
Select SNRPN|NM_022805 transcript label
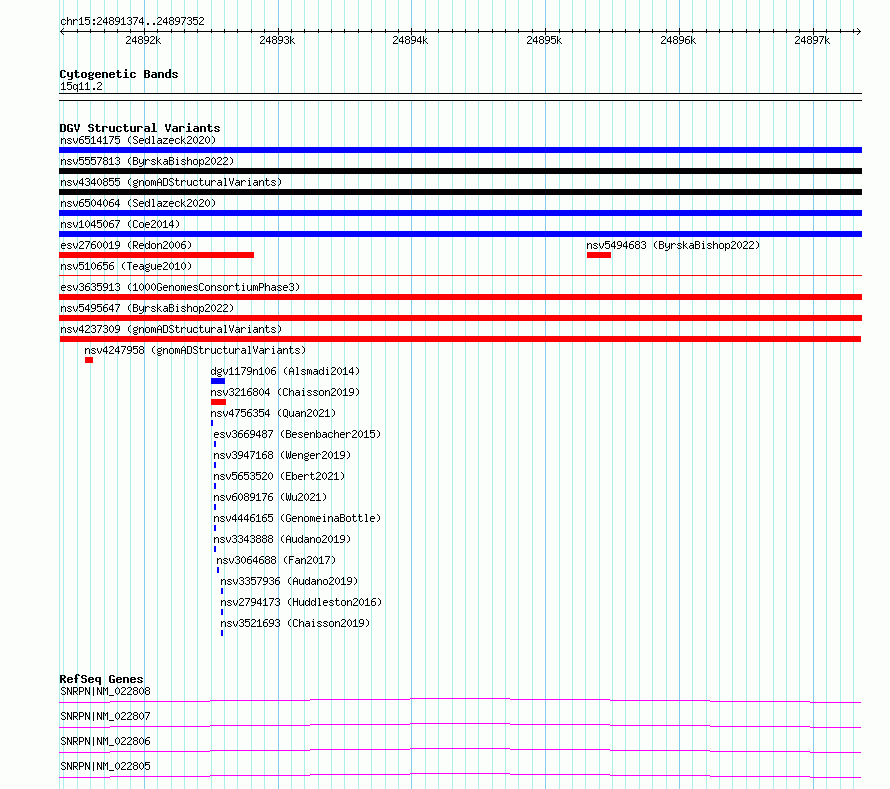106,766
